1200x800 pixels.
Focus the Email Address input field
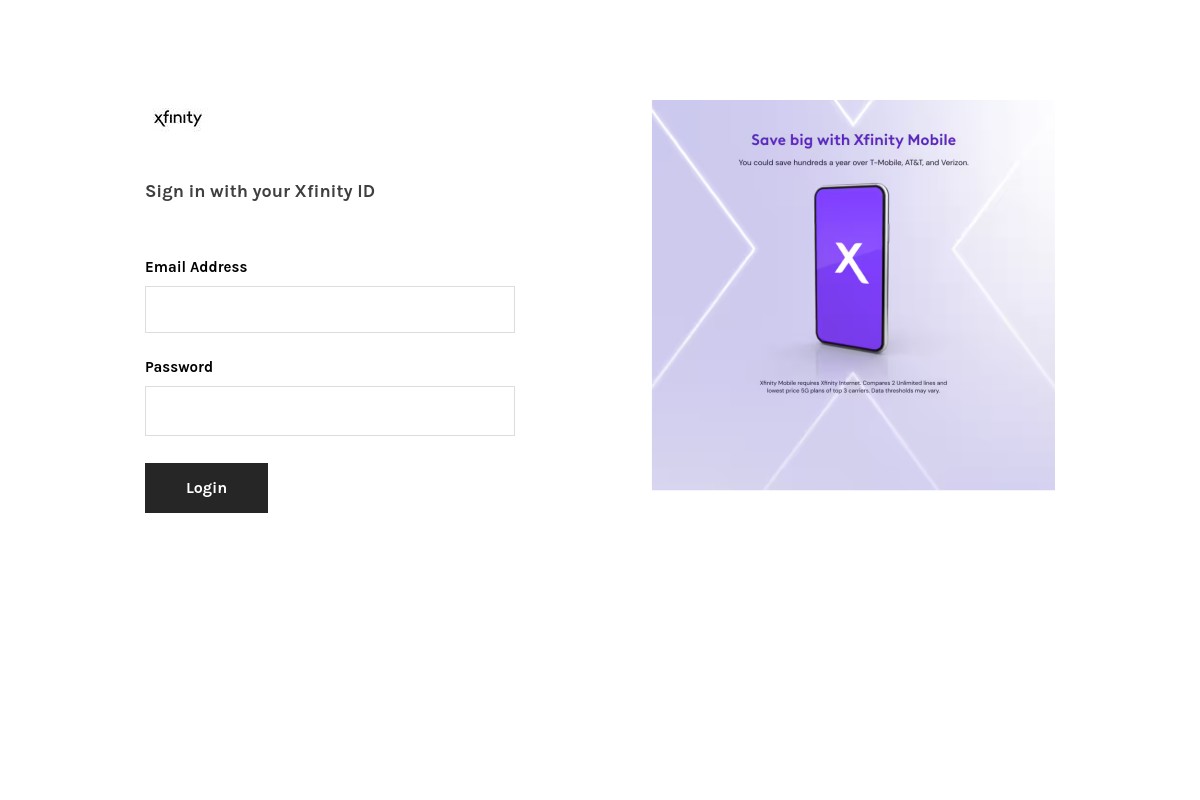pyautogui.click(x=330, y=310)
